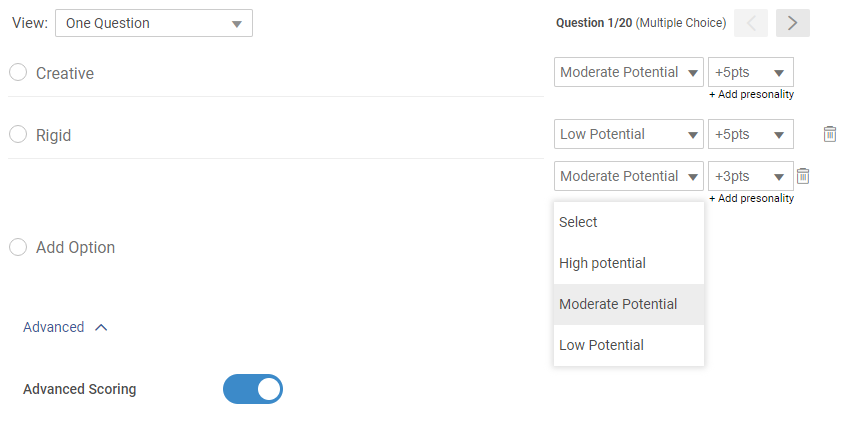This screenshot has width=860, height=431.
Task: Turn off the Advanced Scoring toggle
Action: pos(253,389)
